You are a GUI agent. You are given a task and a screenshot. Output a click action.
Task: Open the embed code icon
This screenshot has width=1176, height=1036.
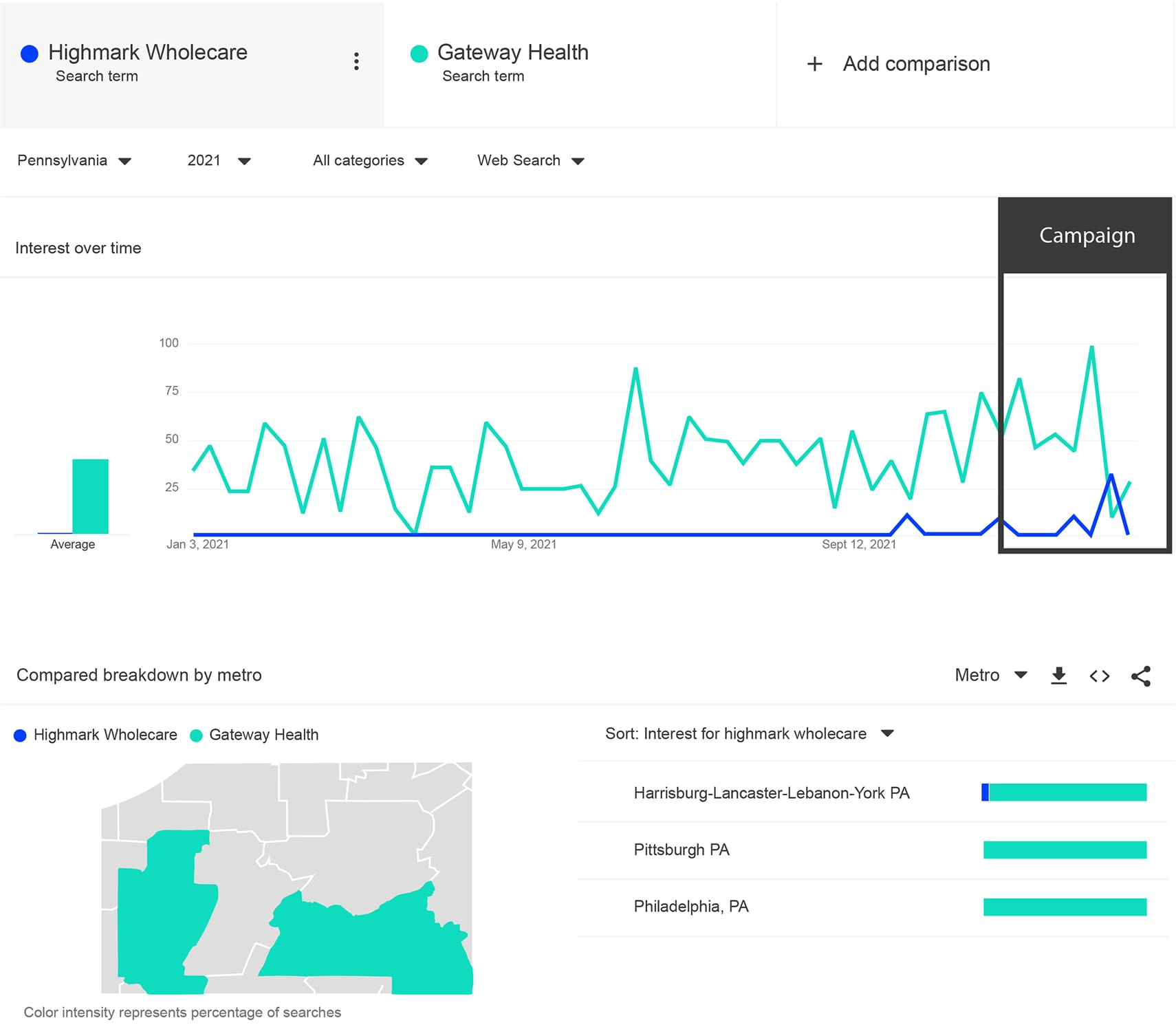tap(1100, 676)
